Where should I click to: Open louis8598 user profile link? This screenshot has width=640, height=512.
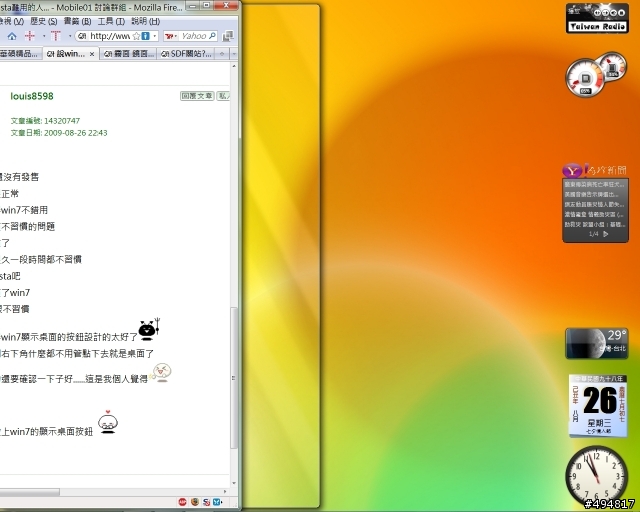[x=32, y=96]
